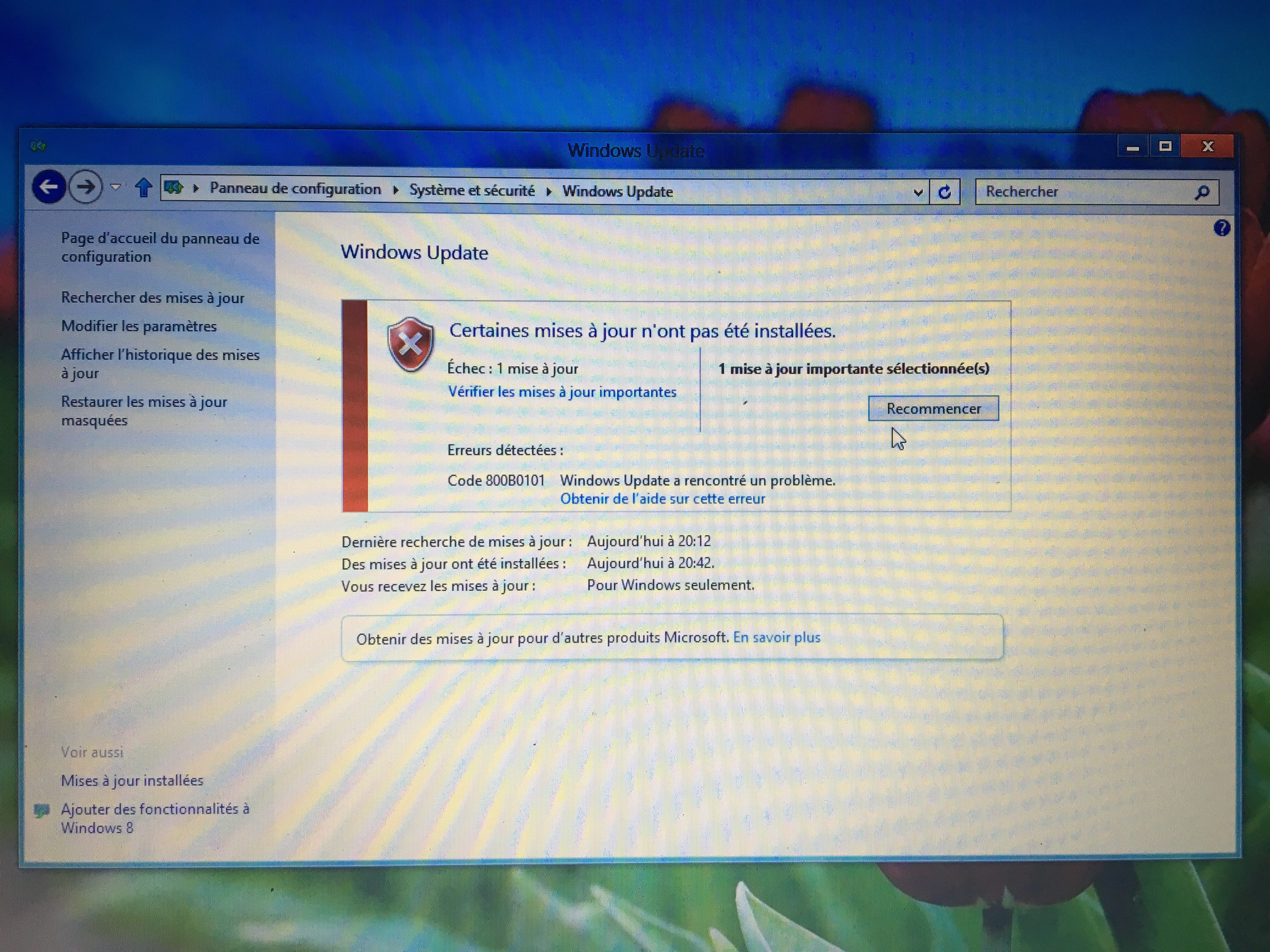Open the blue help question mark
1270x952 pixels.
click(x=1222, y=228)
